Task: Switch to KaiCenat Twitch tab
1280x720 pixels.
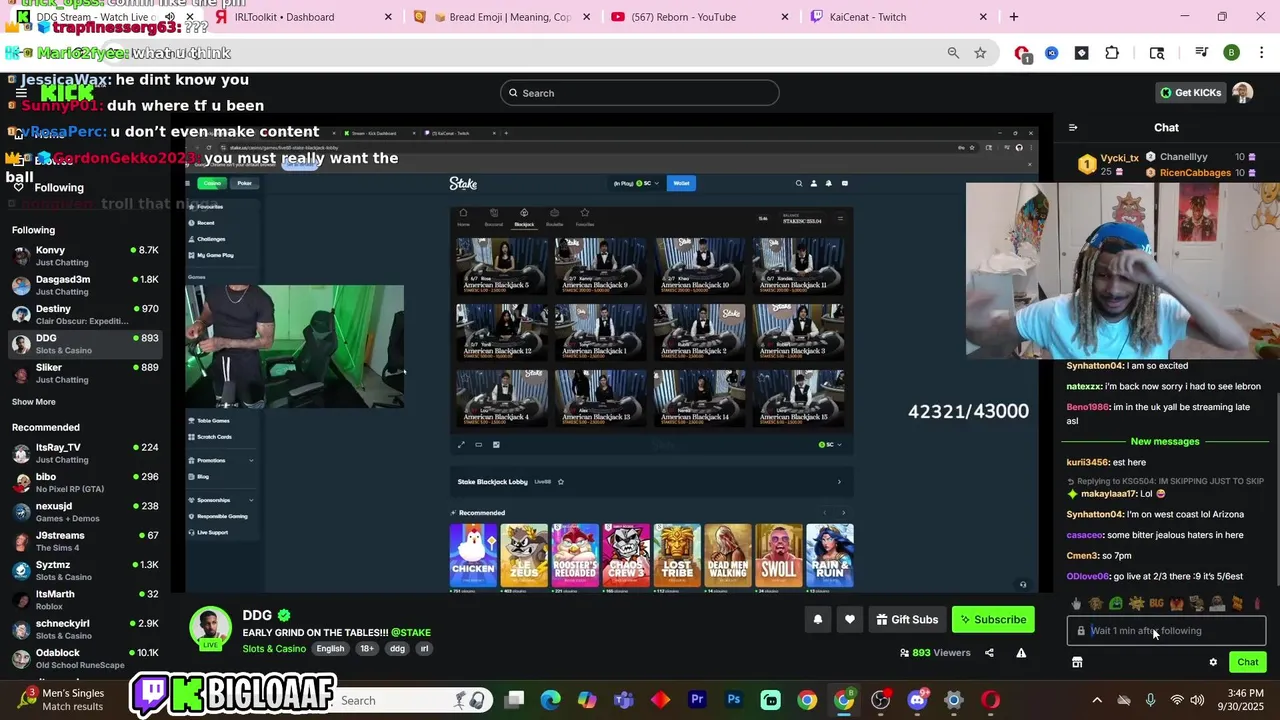Action: (899, 17)
